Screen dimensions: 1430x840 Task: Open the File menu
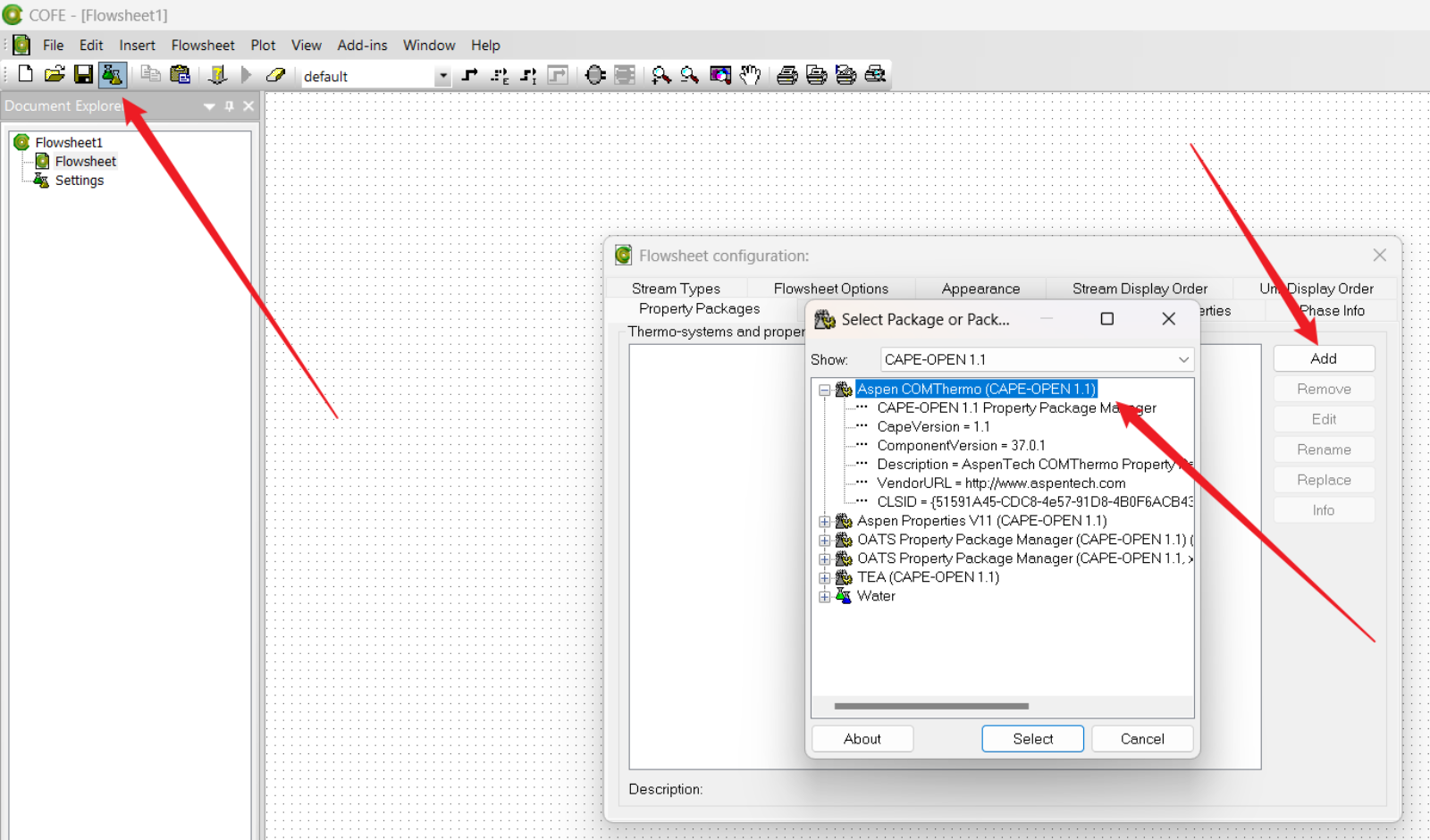coord(54,45)
